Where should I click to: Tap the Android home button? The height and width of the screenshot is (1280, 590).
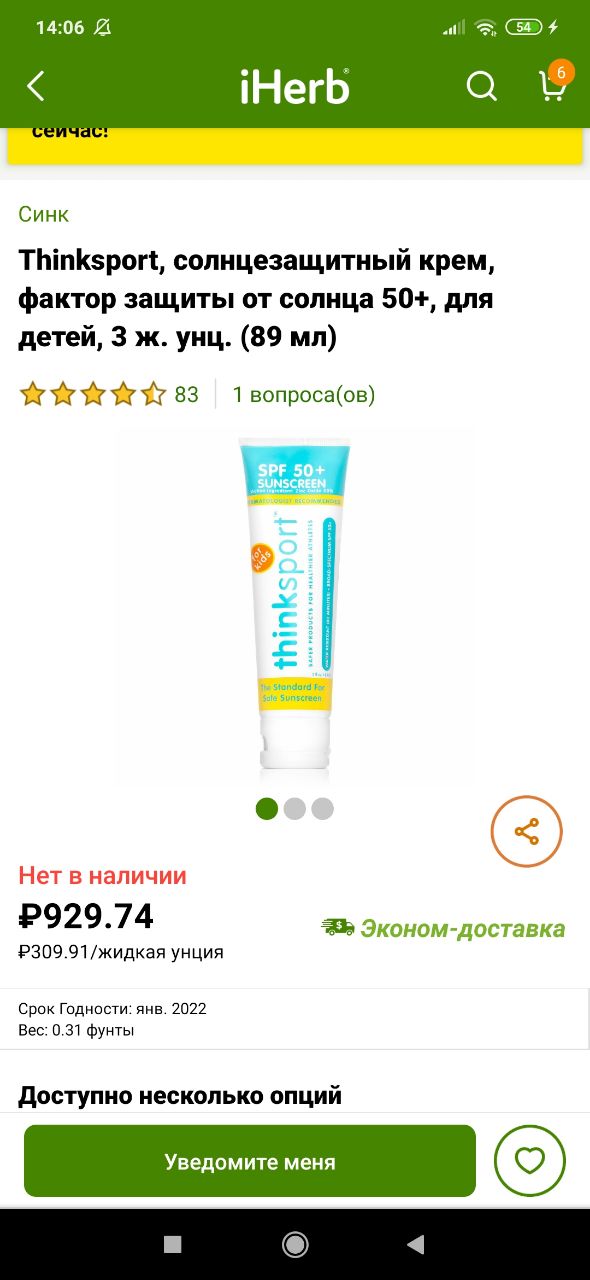tap(295, 1244)
